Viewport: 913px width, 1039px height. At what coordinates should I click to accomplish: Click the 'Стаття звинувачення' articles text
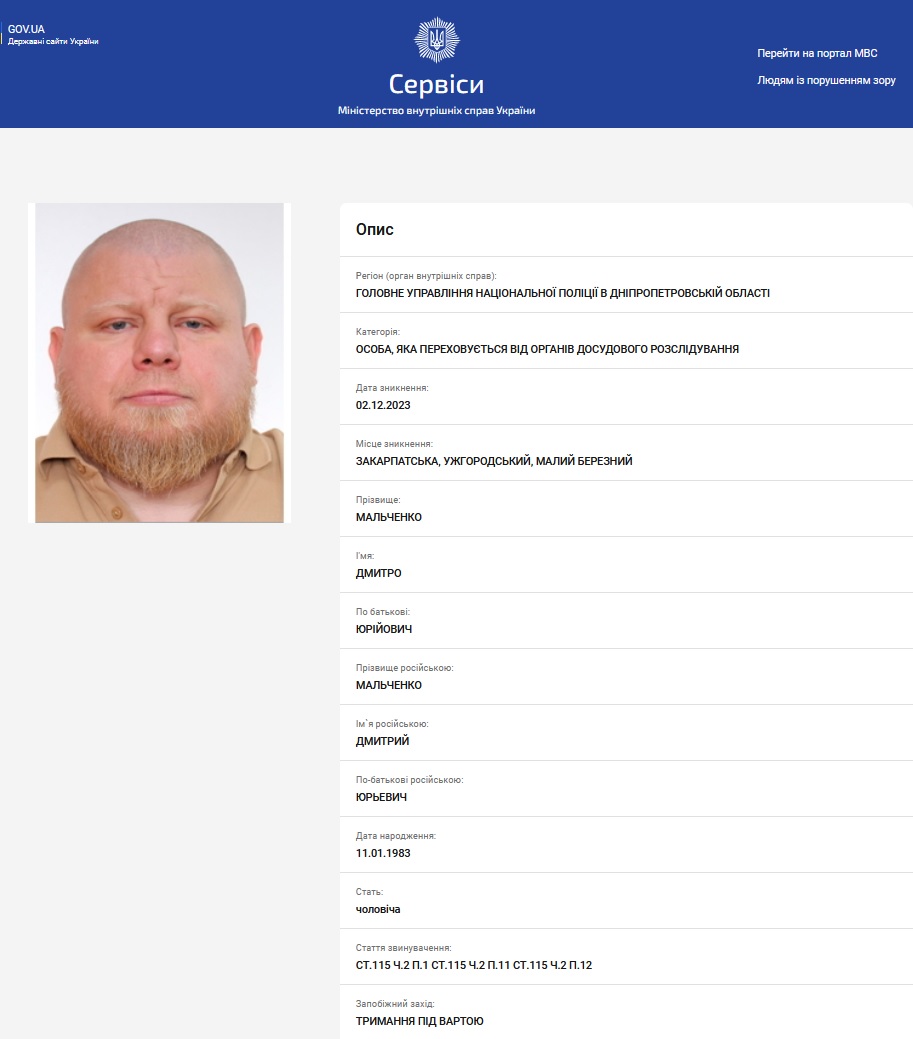tap(474, 965)
